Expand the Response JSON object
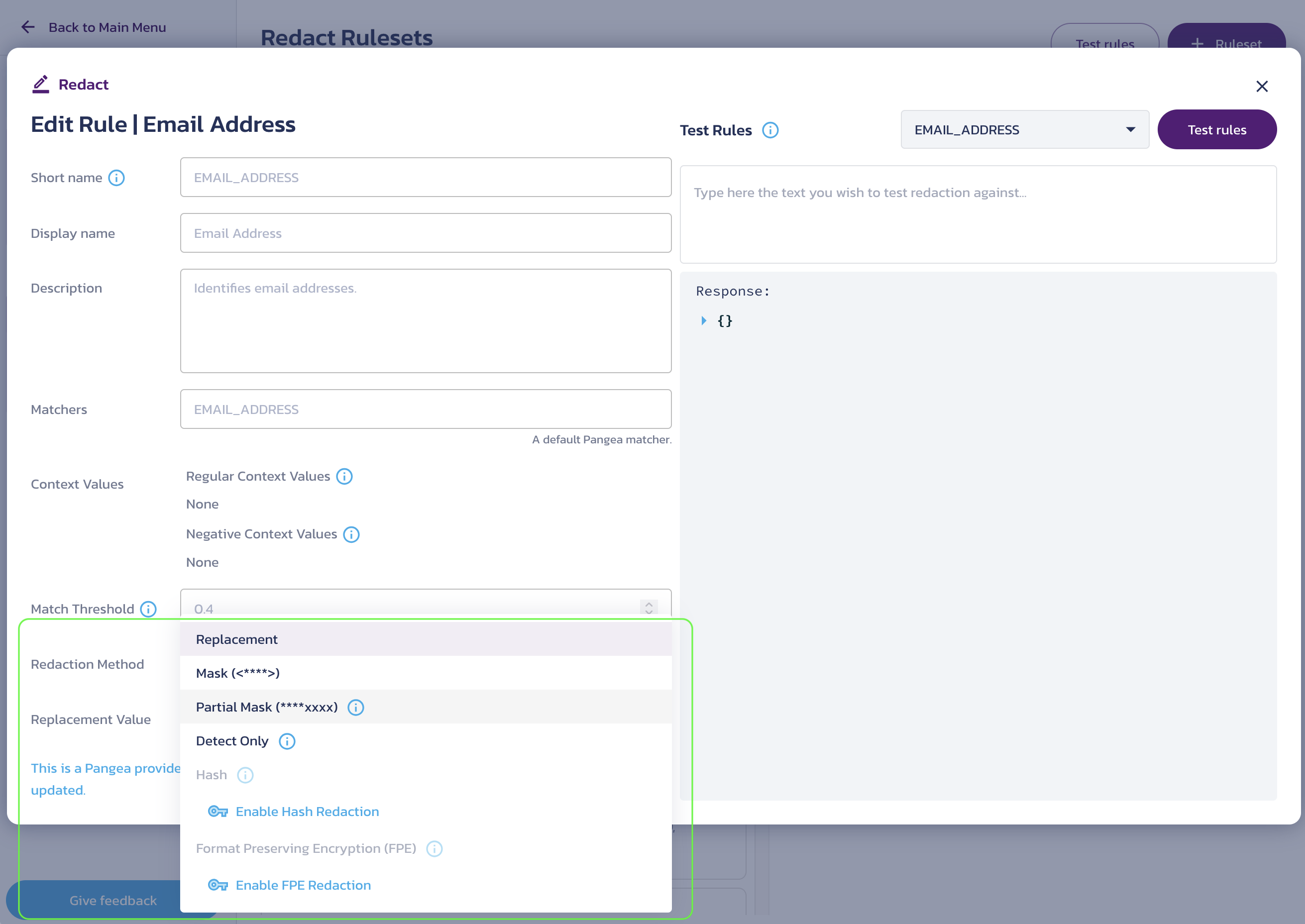Viewport: 1305px width, 924px height. 707,321
